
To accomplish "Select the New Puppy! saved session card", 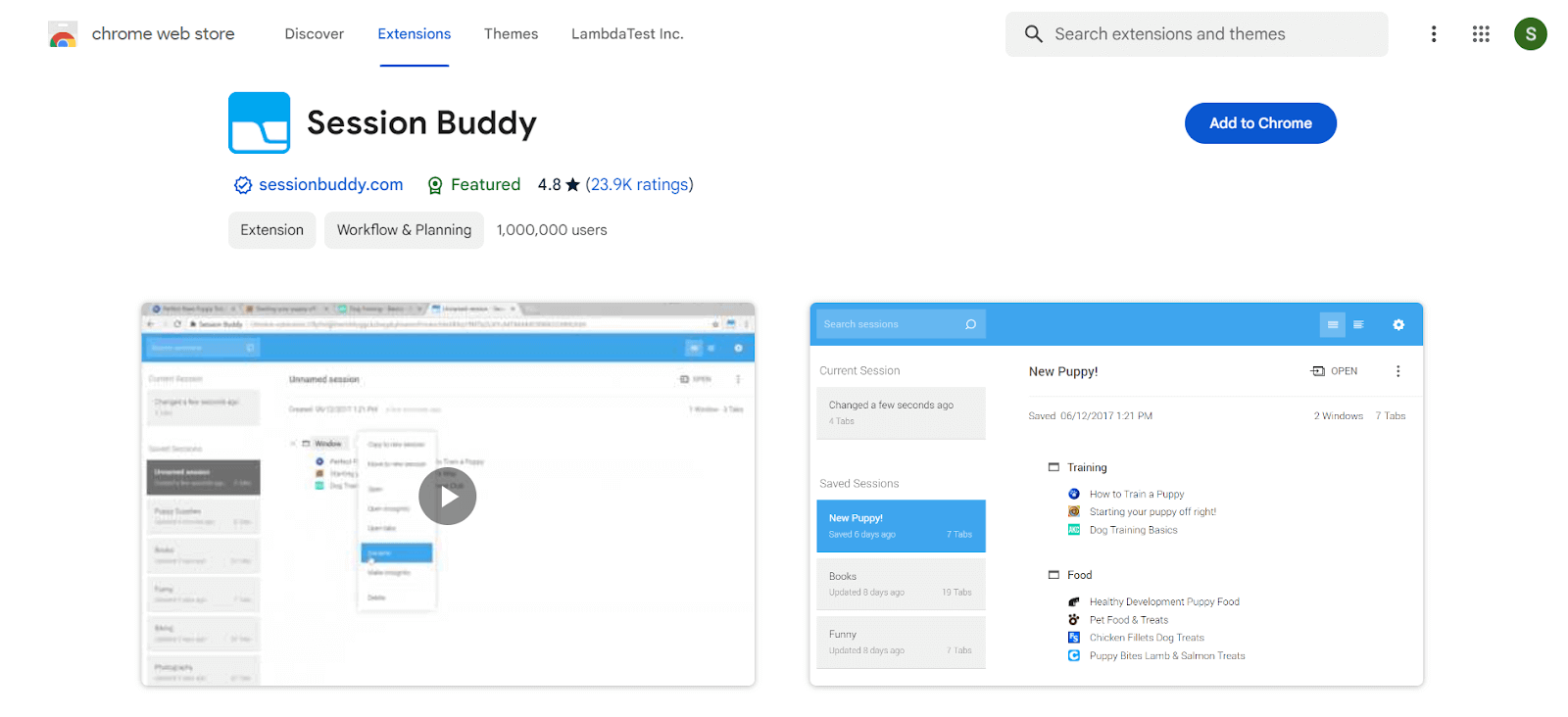I will click(x=901, y=526).
